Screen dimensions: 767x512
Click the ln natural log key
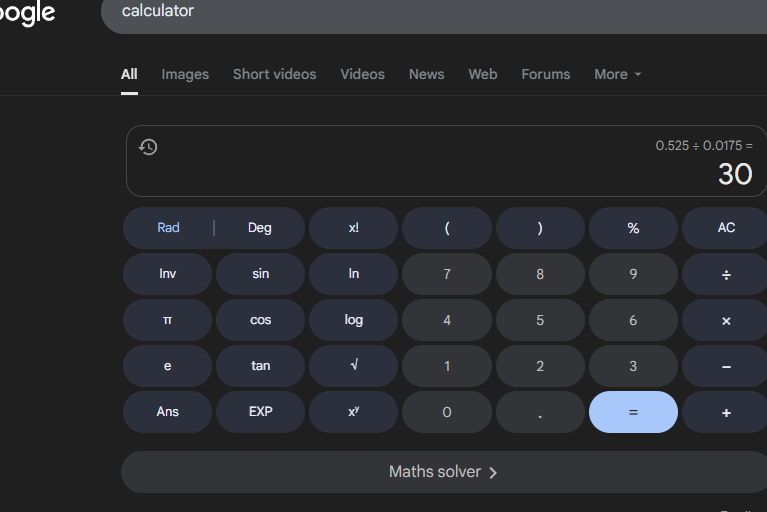354,274
